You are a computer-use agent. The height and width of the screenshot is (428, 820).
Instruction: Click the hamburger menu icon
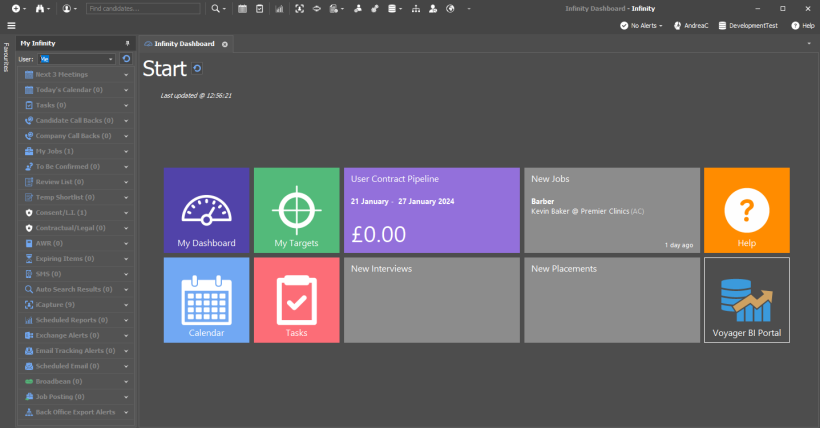[11, 24]
